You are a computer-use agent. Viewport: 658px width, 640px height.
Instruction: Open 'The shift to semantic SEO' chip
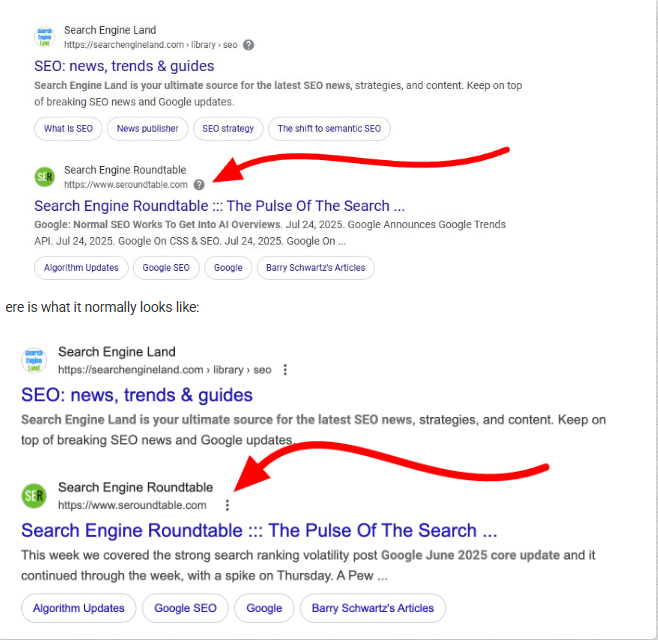[x=329, y=128]
